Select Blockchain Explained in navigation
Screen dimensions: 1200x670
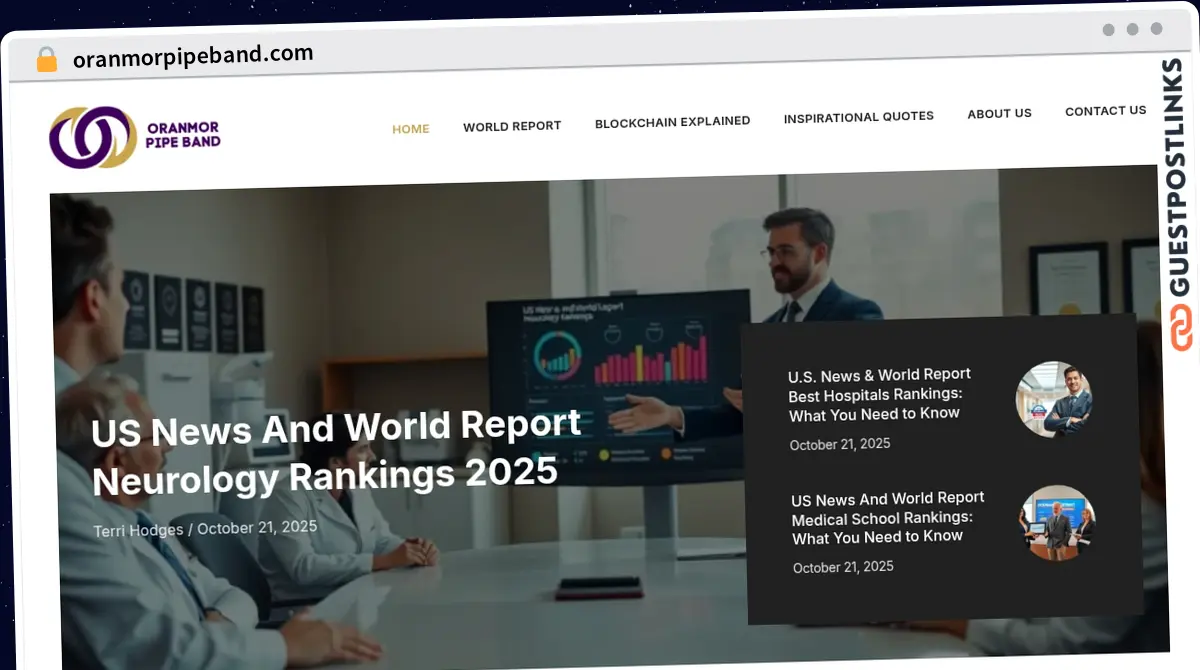673,122
